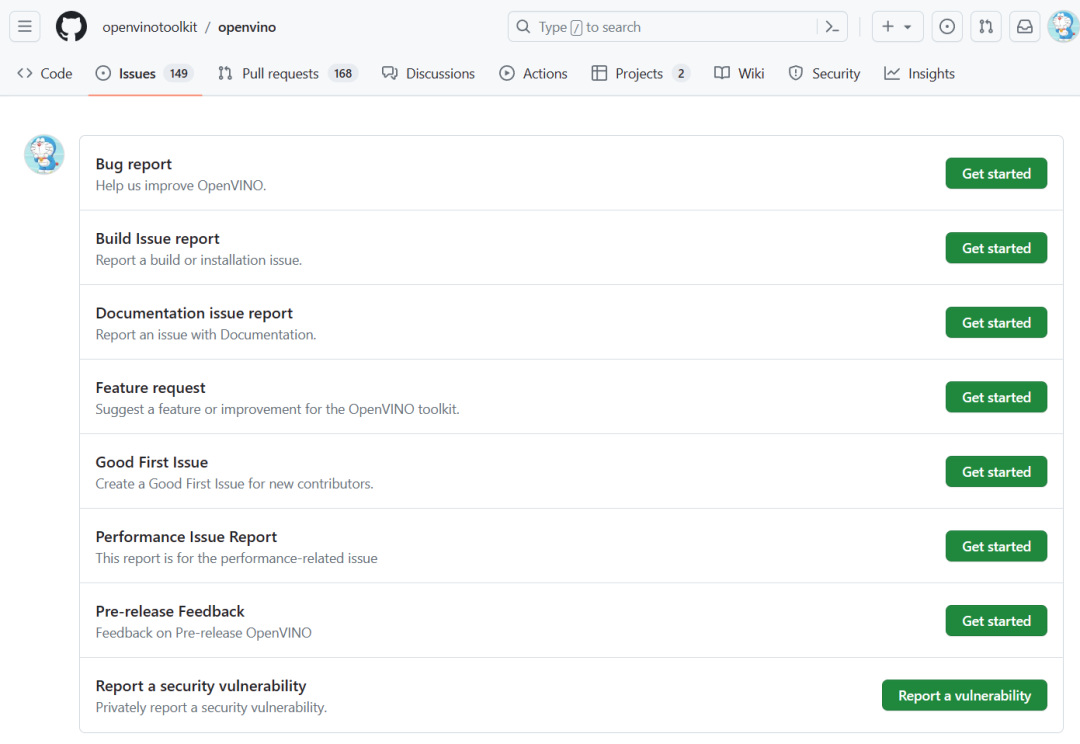Viewport: 1080px width, 744px height.
Task: Focus the Type / to search field
Action: [x=678, y=27]
